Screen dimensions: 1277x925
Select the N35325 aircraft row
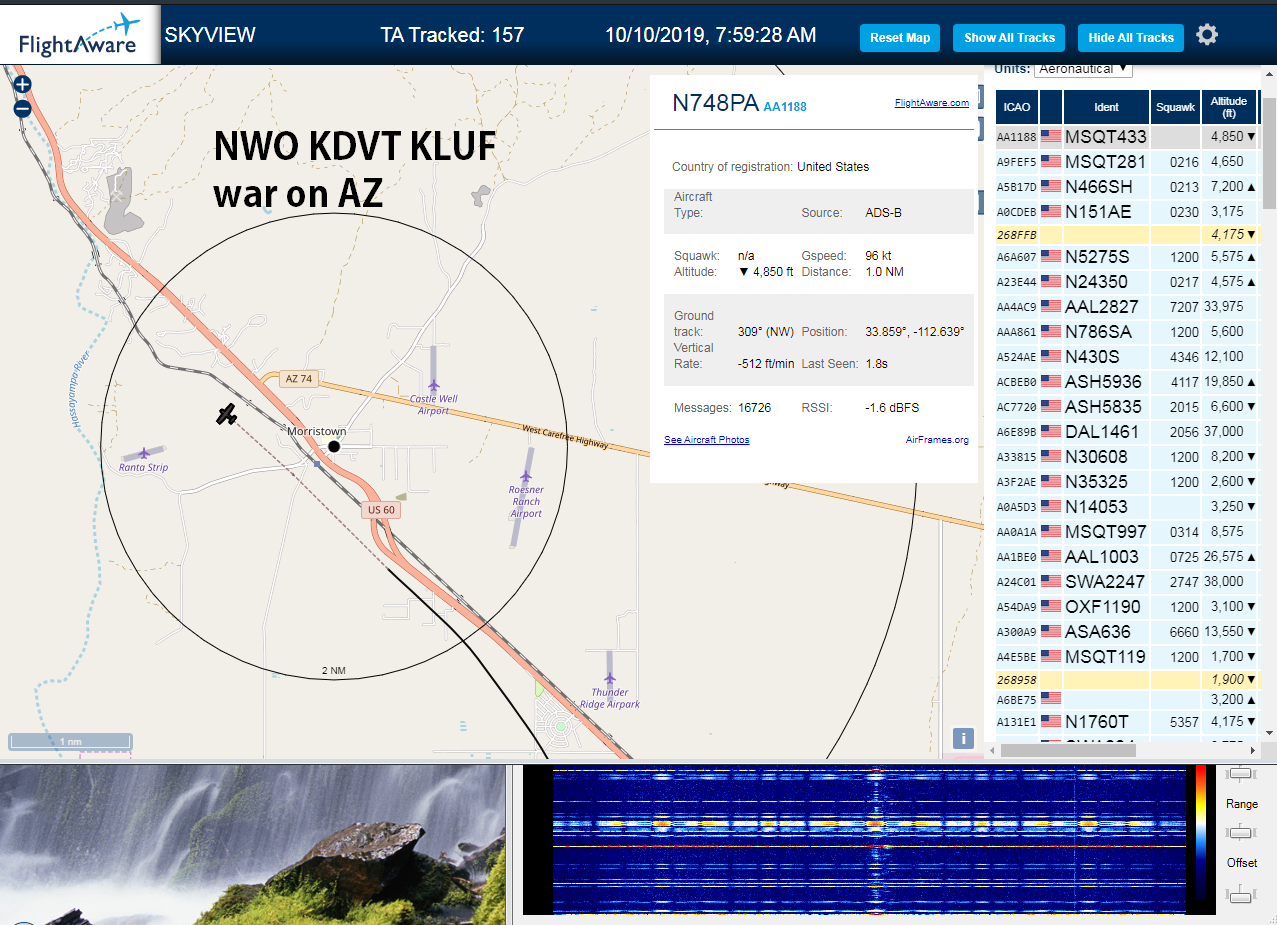1127,481
